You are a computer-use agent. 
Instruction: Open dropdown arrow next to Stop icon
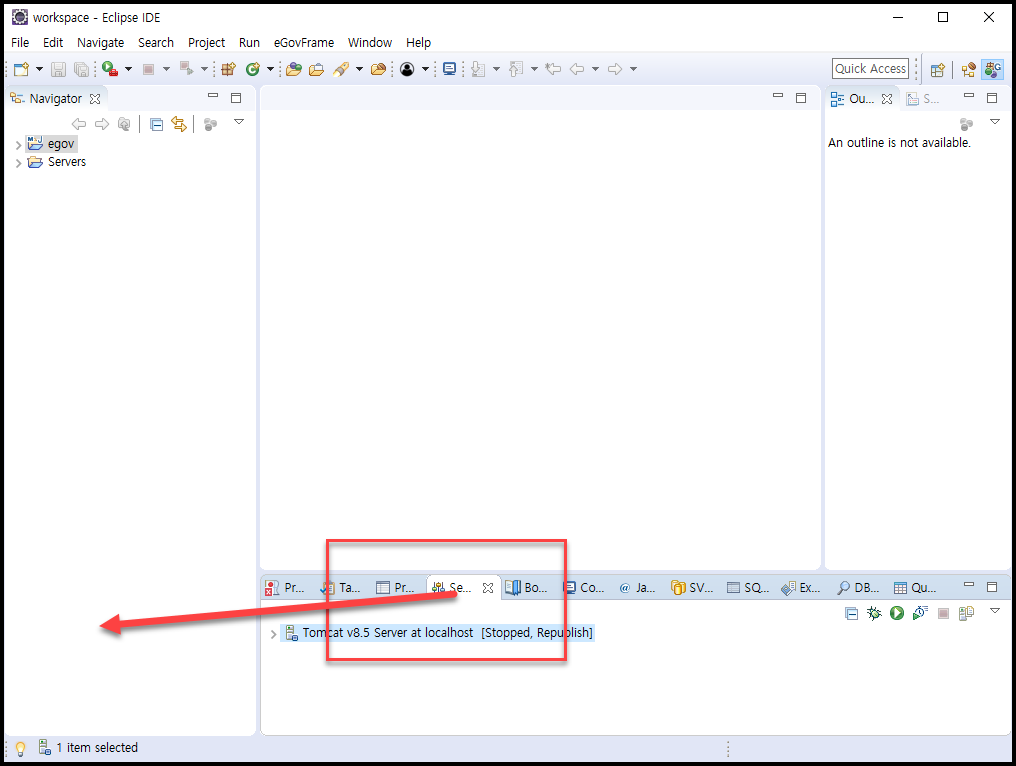(x=166, y=69)
